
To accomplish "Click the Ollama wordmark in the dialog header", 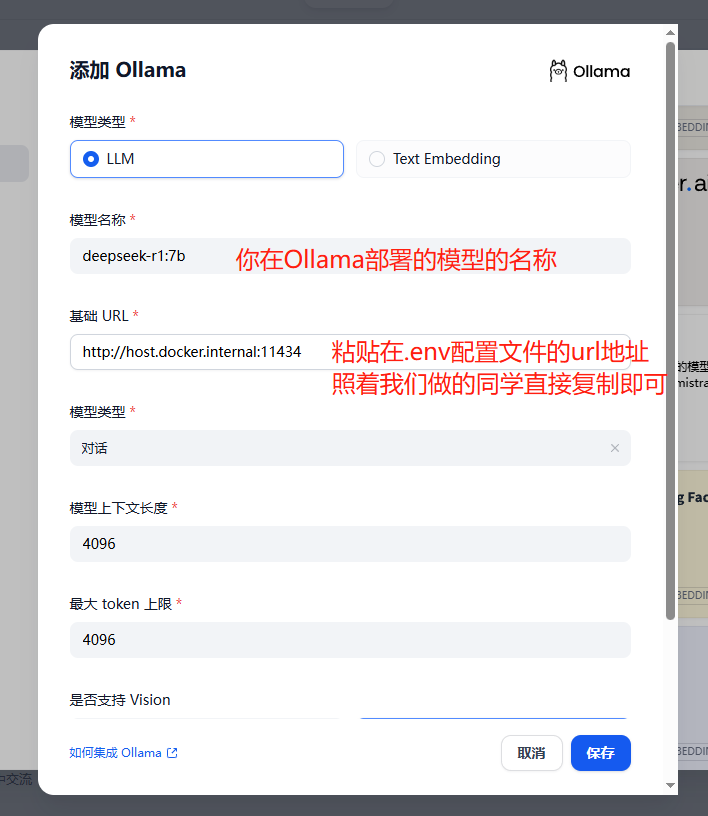I will 601,71.
